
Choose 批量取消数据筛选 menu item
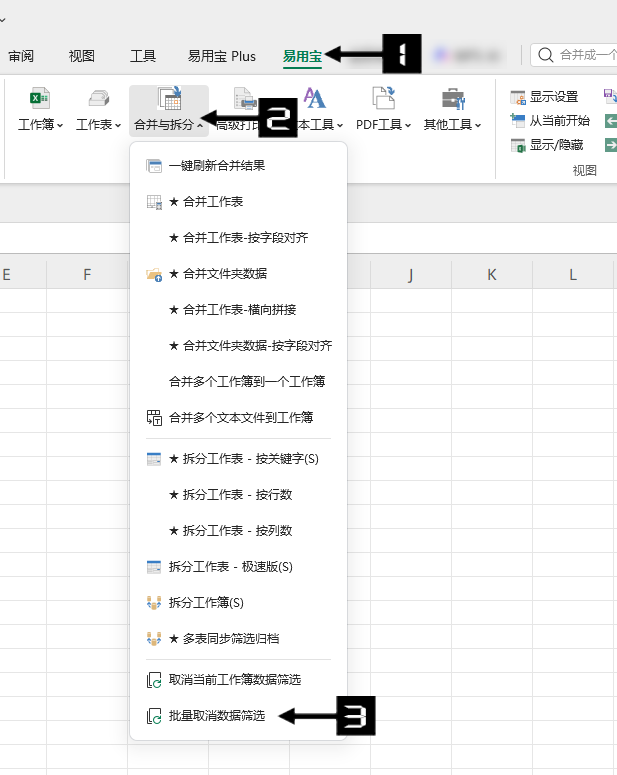[216, 716]
